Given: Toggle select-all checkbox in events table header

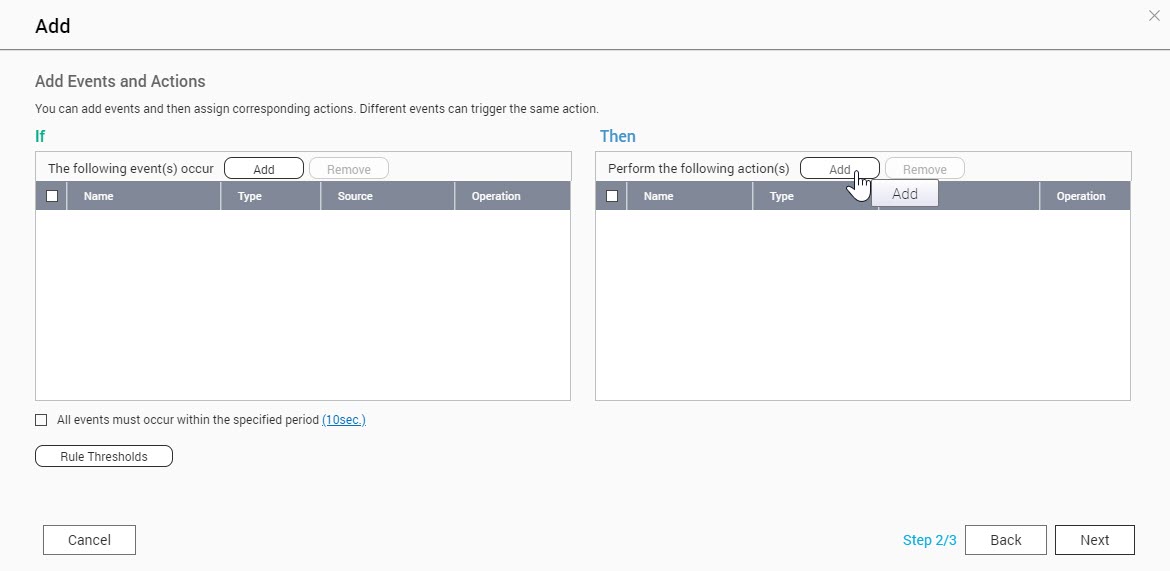Looking at the screenshot, I should click(52, 196).
